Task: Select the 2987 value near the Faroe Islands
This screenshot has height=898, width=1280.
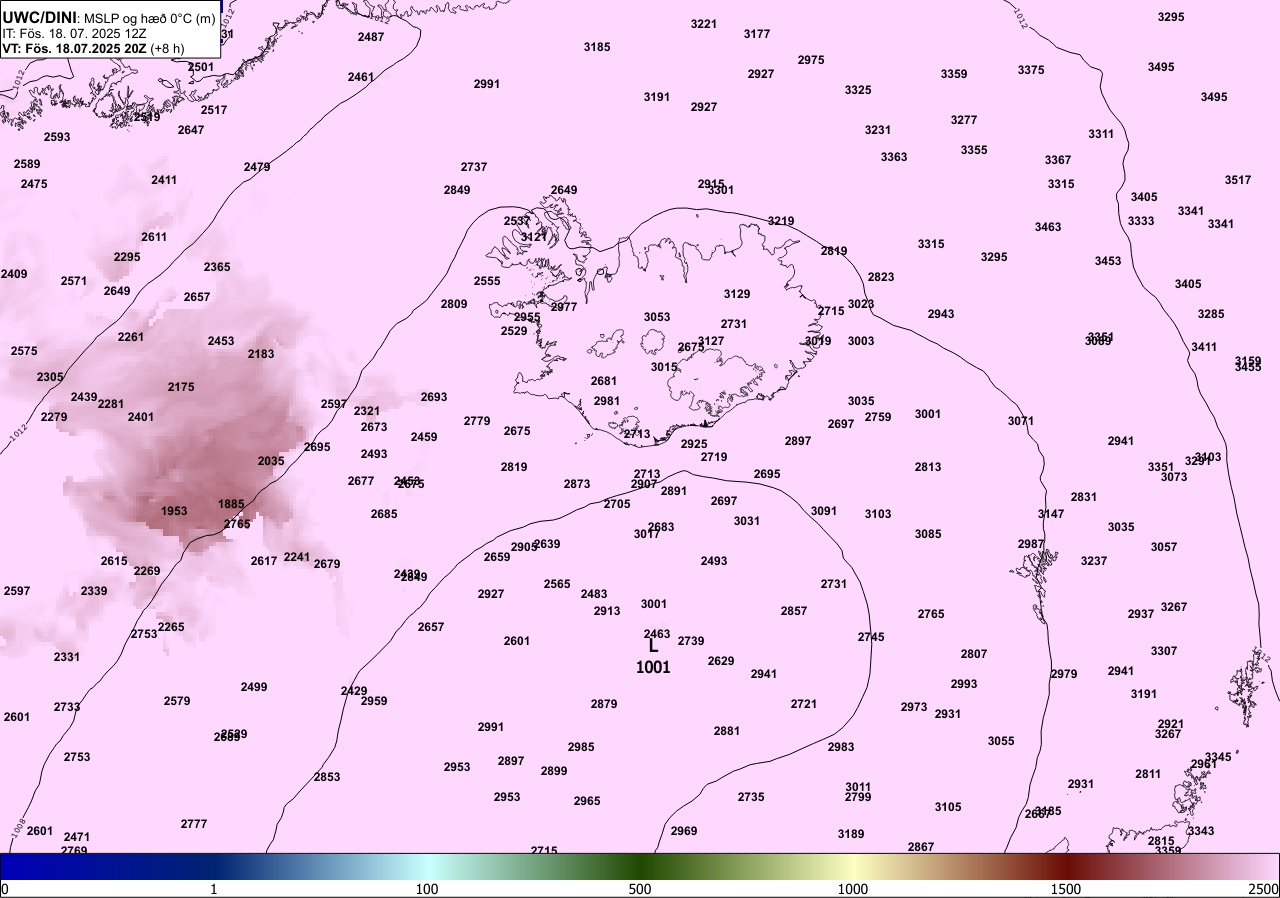Action: [1031, 544]
